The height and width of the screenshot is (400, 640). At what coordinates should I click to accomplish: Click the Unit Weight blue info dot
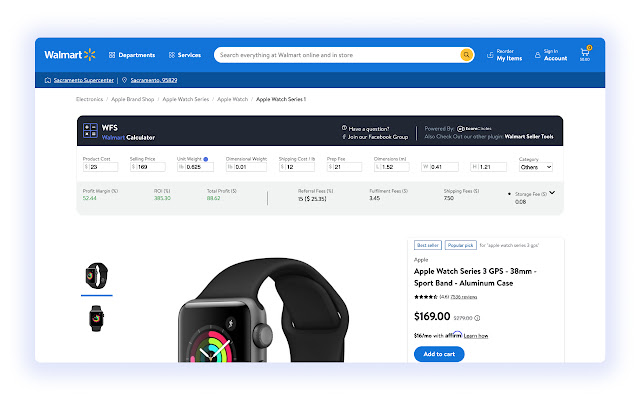[206, 159]
